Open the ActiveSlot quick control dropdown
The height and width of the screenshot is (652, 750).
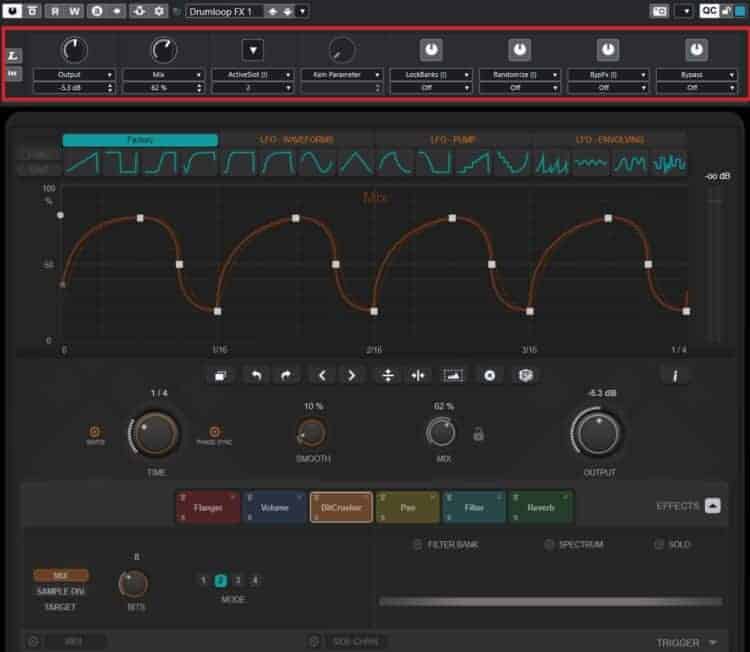tap(252, 75)
